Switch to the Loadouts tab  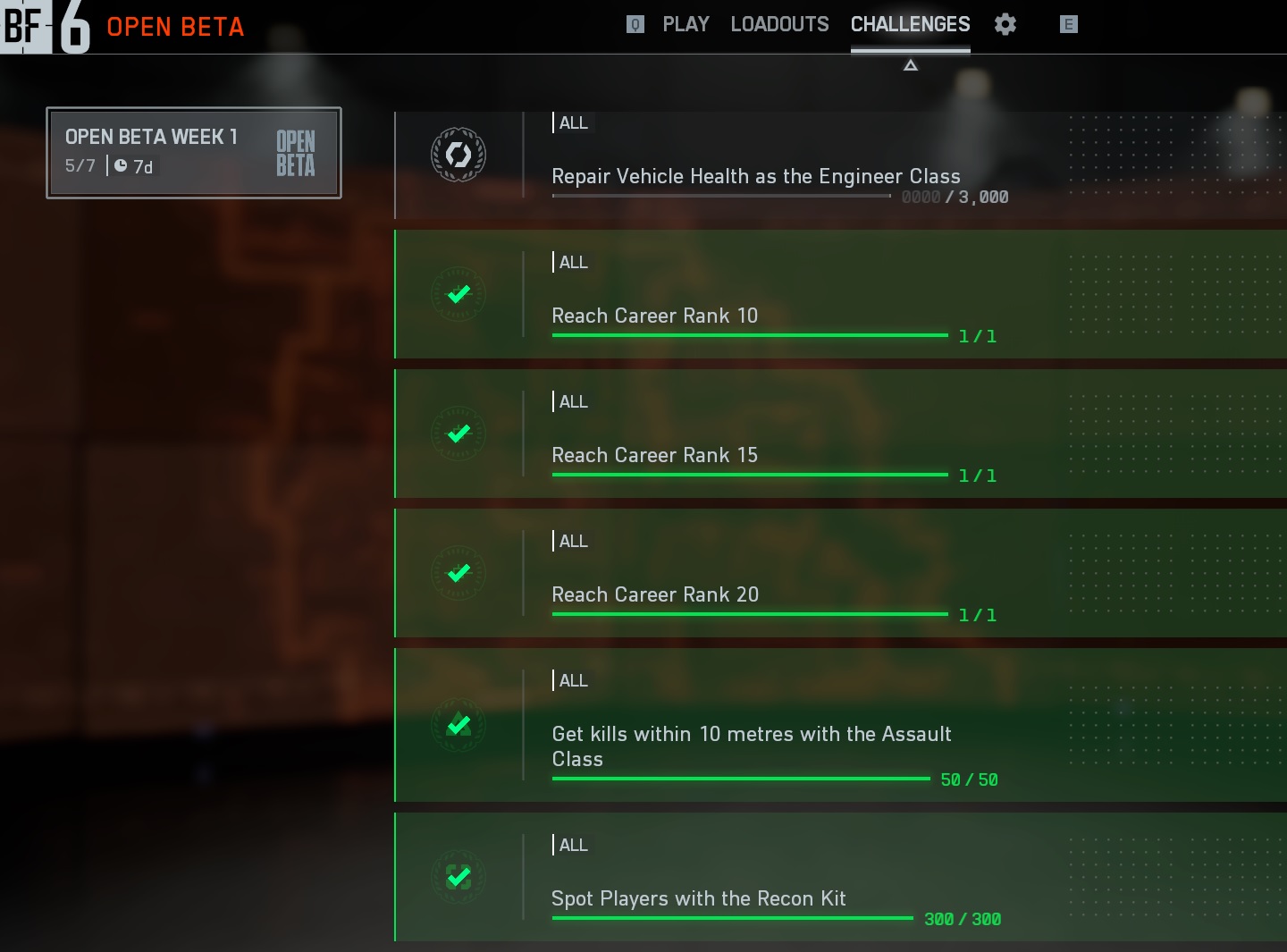click(779, 24)
